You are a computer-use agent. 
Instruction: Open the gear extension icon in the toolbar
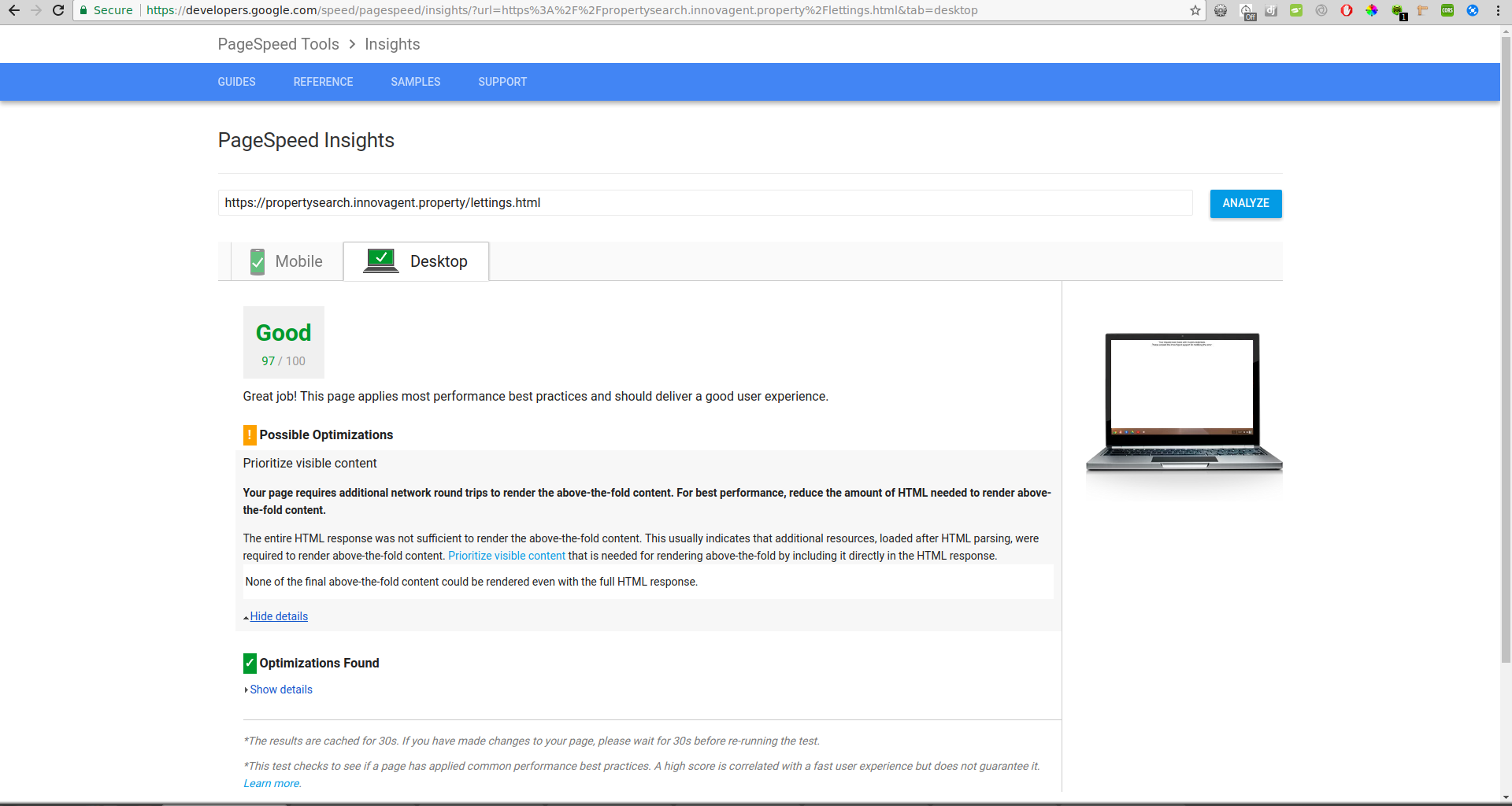click(x=1221, y=10)
